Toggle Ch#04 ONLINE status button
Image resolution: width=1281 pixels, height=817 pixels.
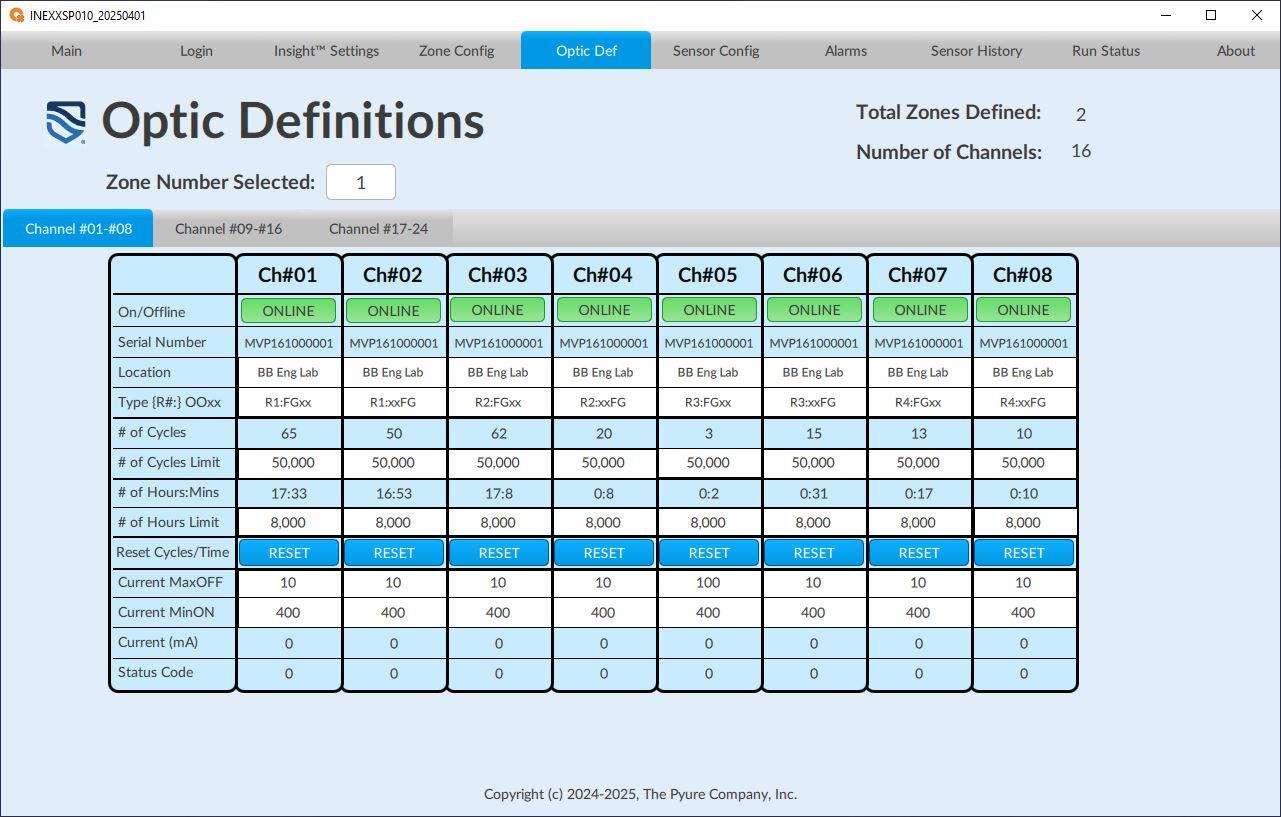tap(604, 310)
